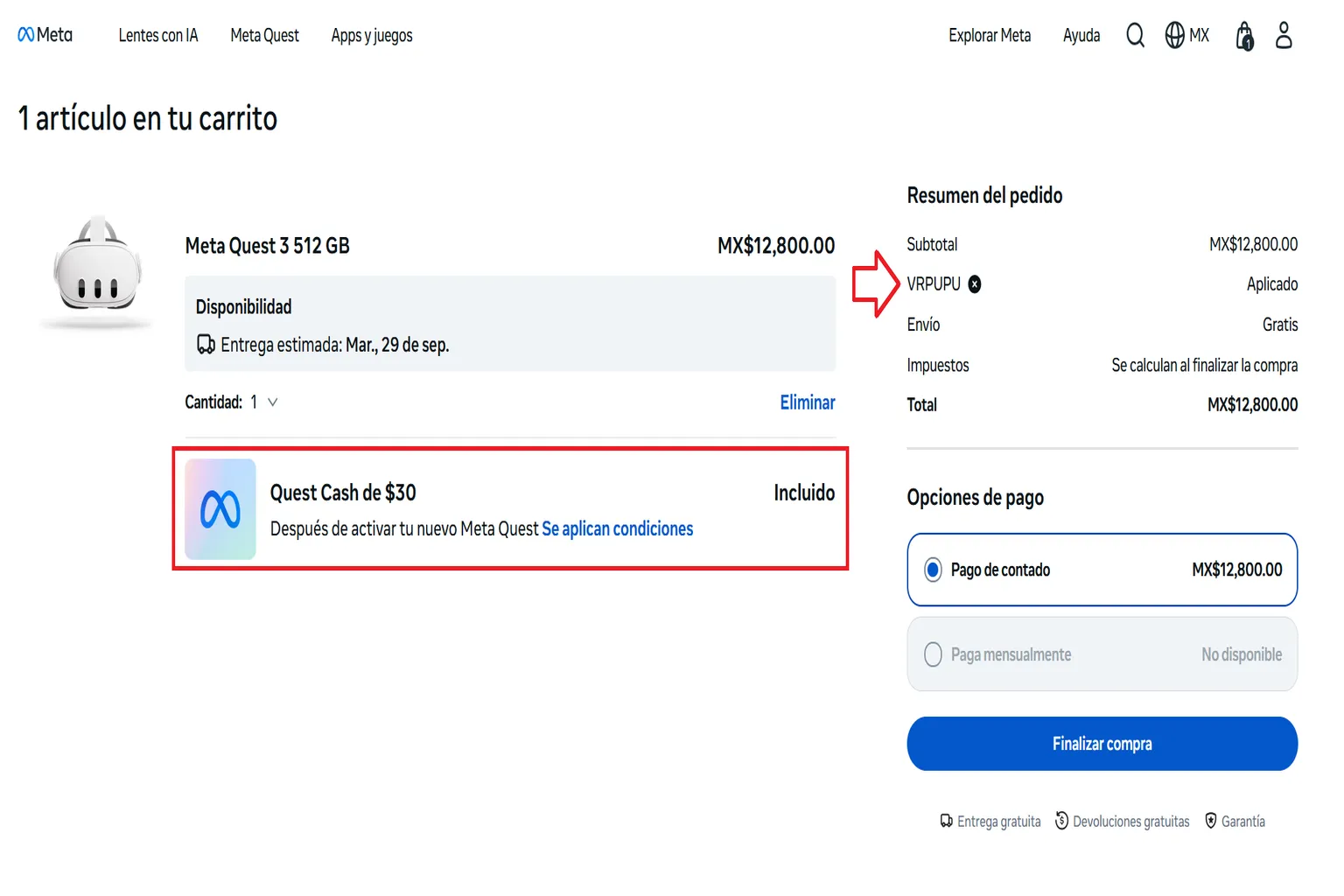Click the Se calculan al finalizar la compra text
This screenshot has height=896, width=1344.
coord(1204,365)
